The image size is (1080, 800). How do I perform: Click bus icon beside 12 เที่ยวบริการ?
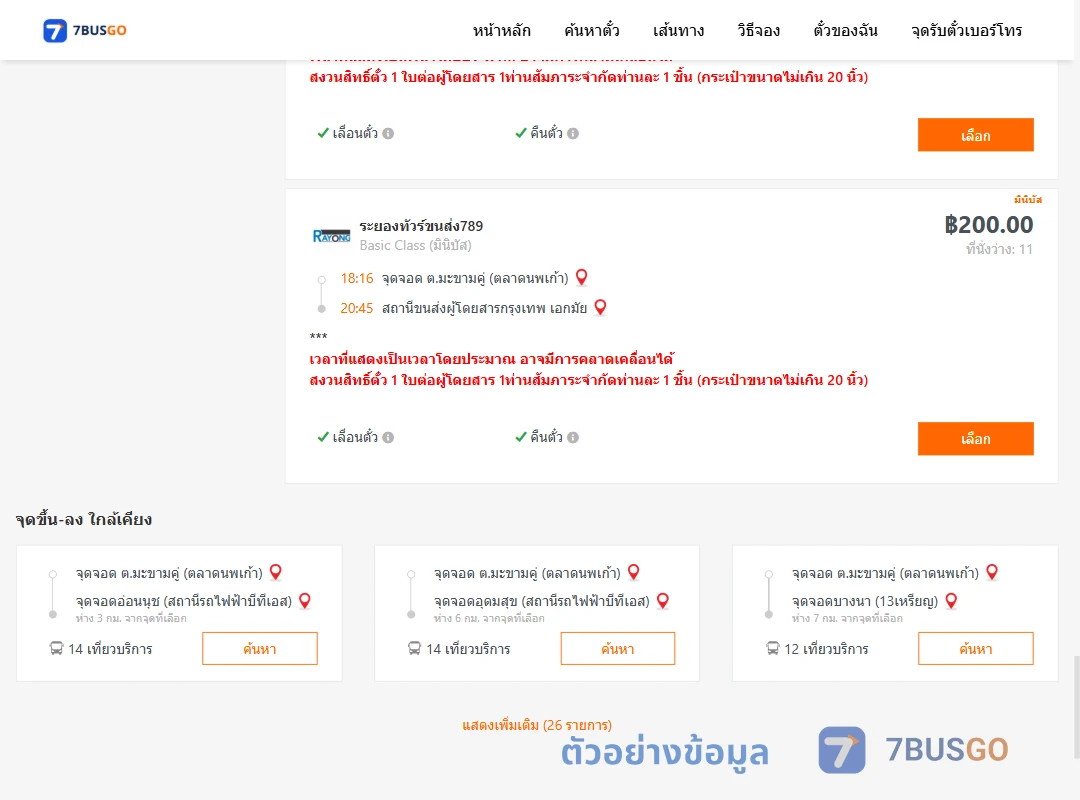(x=773, y=648)
